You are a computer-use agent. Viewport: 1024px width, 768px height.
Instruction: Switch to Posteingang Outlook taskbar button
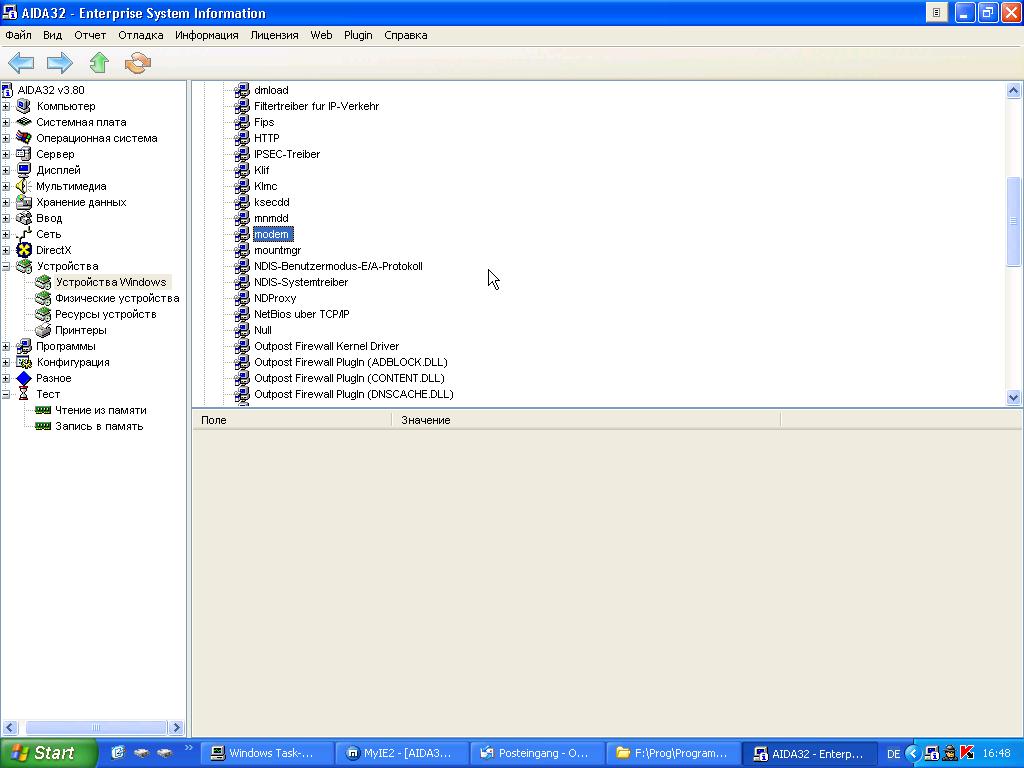click(x=537, y=753)
